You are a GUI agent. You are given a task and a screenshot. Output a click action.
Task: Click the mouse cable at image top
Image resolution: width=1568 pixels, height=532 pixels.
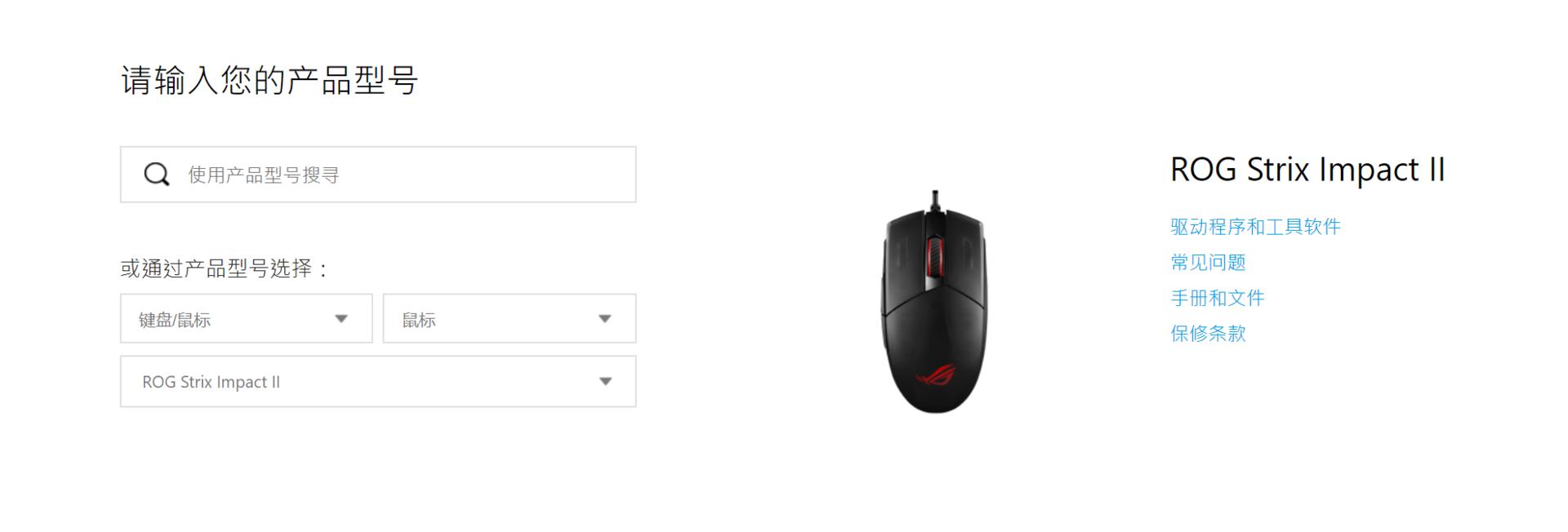coord(935,198)
